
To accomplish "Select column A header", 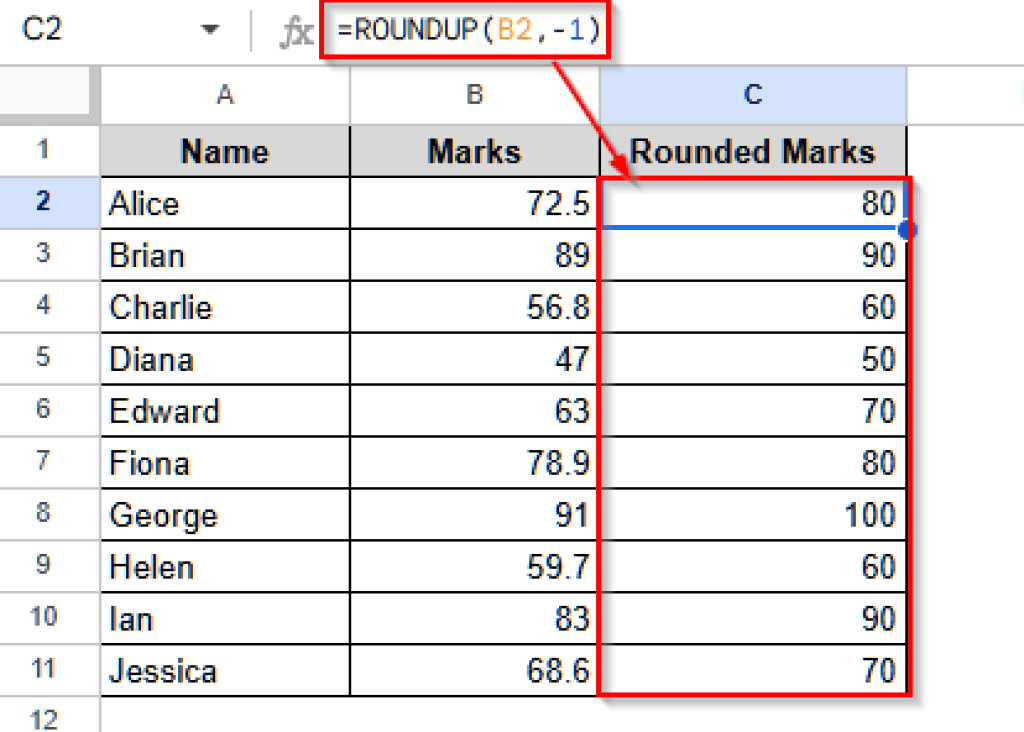I will (225, 95).
